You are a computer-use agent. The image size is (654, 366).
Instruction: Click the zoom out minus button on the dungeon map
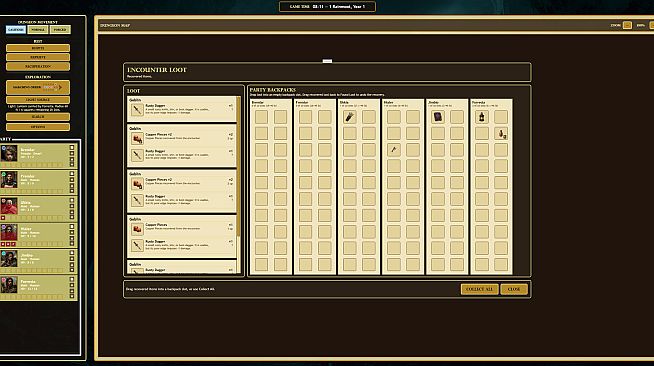pyautogui.click(x=627, y=25)
